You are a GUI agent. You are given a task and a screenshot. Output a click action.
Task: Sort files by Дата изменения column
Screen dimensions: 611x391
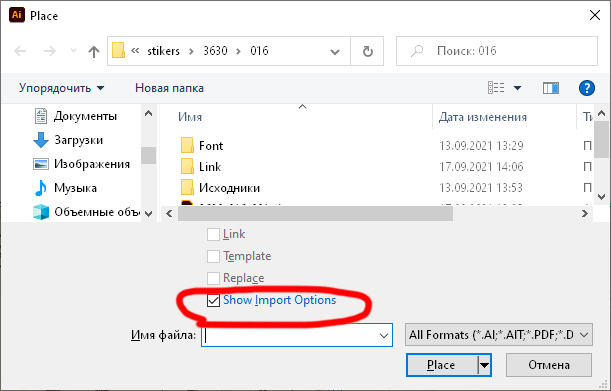click(483, 117)
